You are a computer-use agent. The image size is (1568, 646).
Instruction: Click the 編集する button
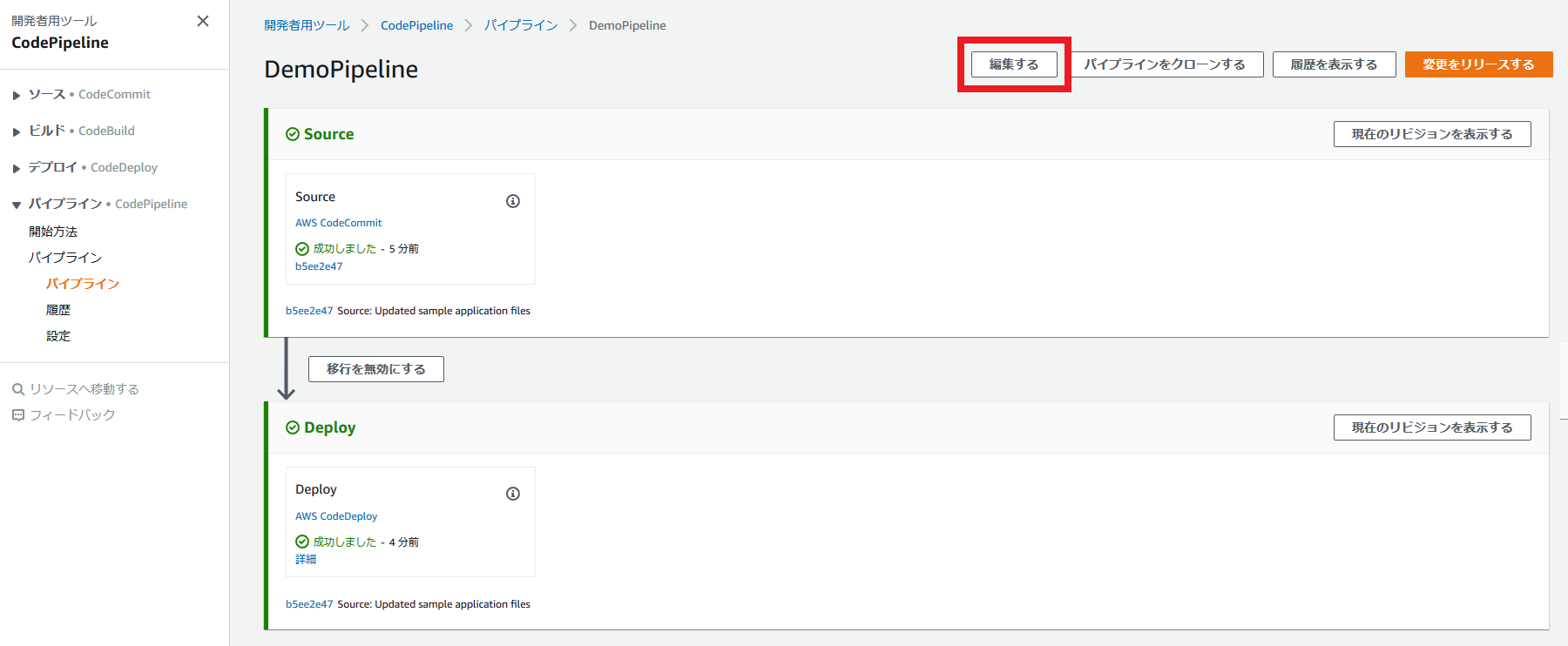tap(1014, 64)
